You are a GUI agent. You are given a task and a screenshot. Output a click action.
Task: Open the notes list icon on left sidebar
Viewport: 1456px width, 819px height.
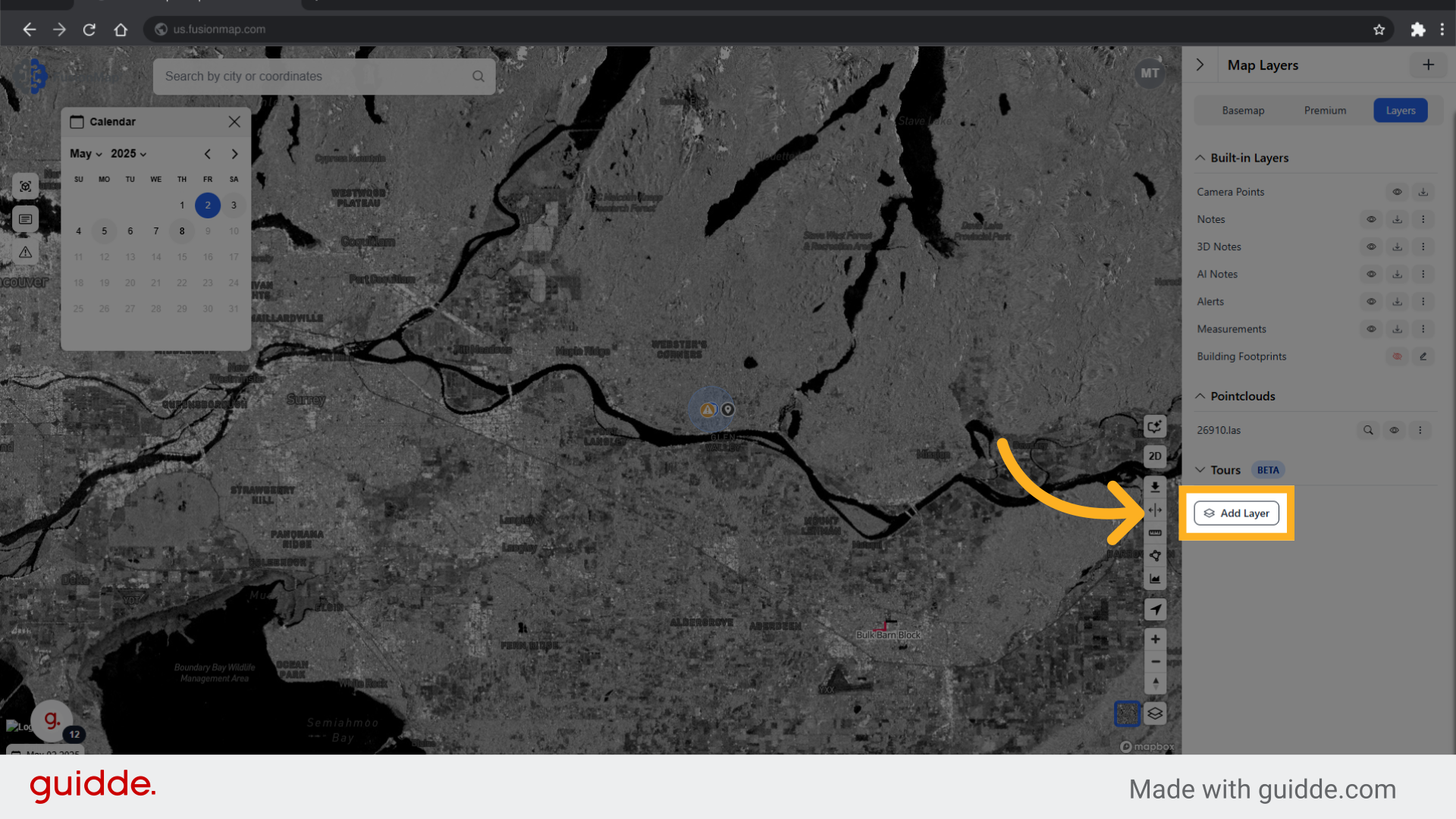[25, 219]
